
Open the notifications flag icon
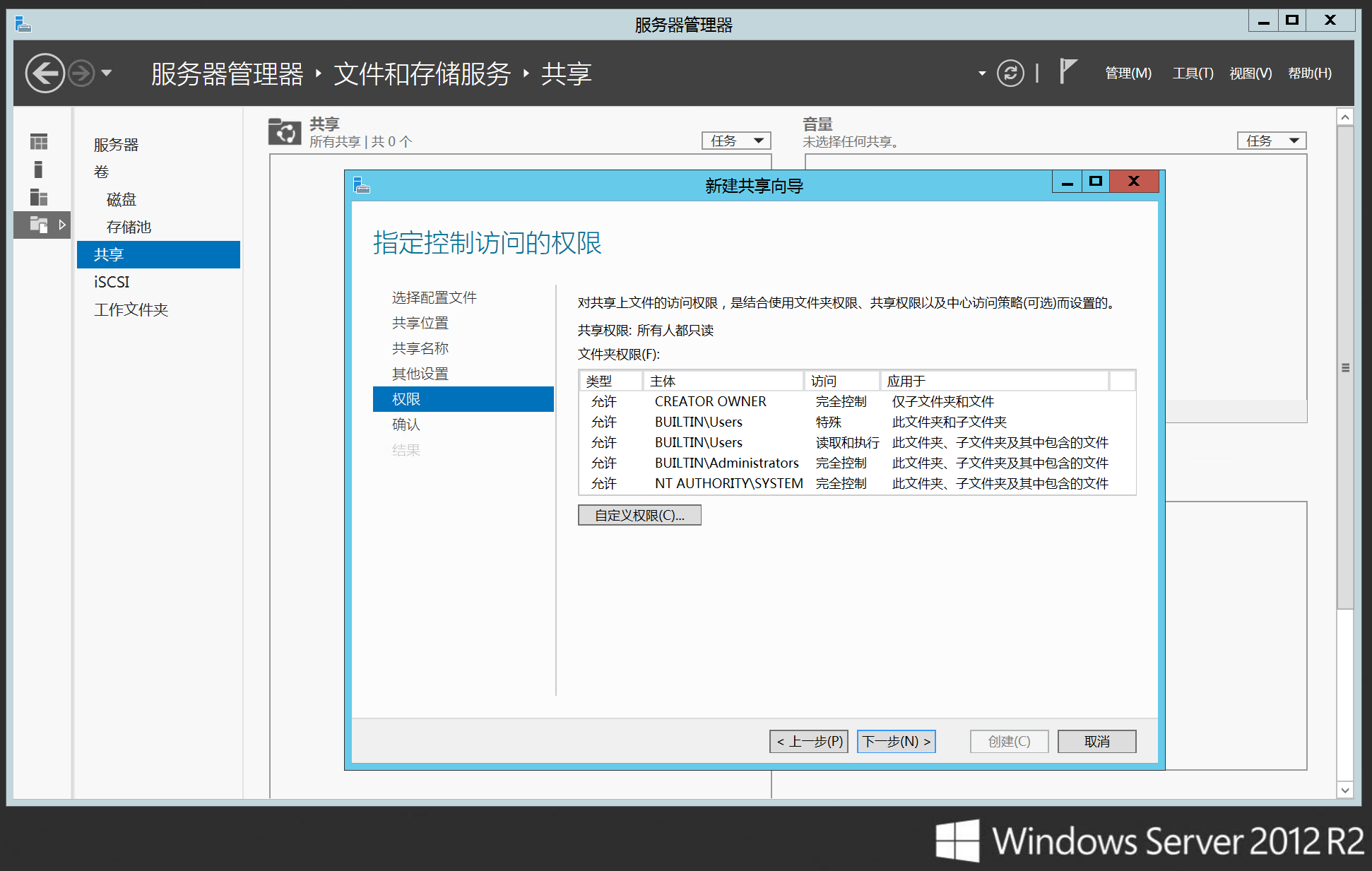click(x=1068, y=71)
